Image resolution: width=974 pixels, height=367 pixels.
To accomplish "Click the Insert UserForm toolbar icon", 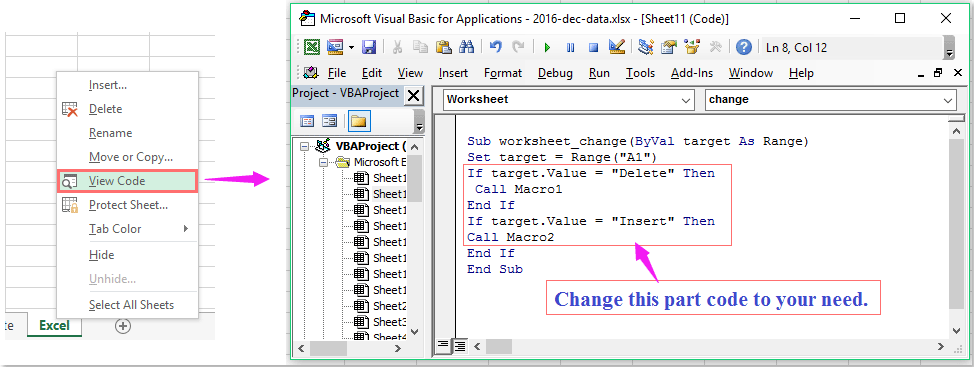I will click(x=335, y=47).
